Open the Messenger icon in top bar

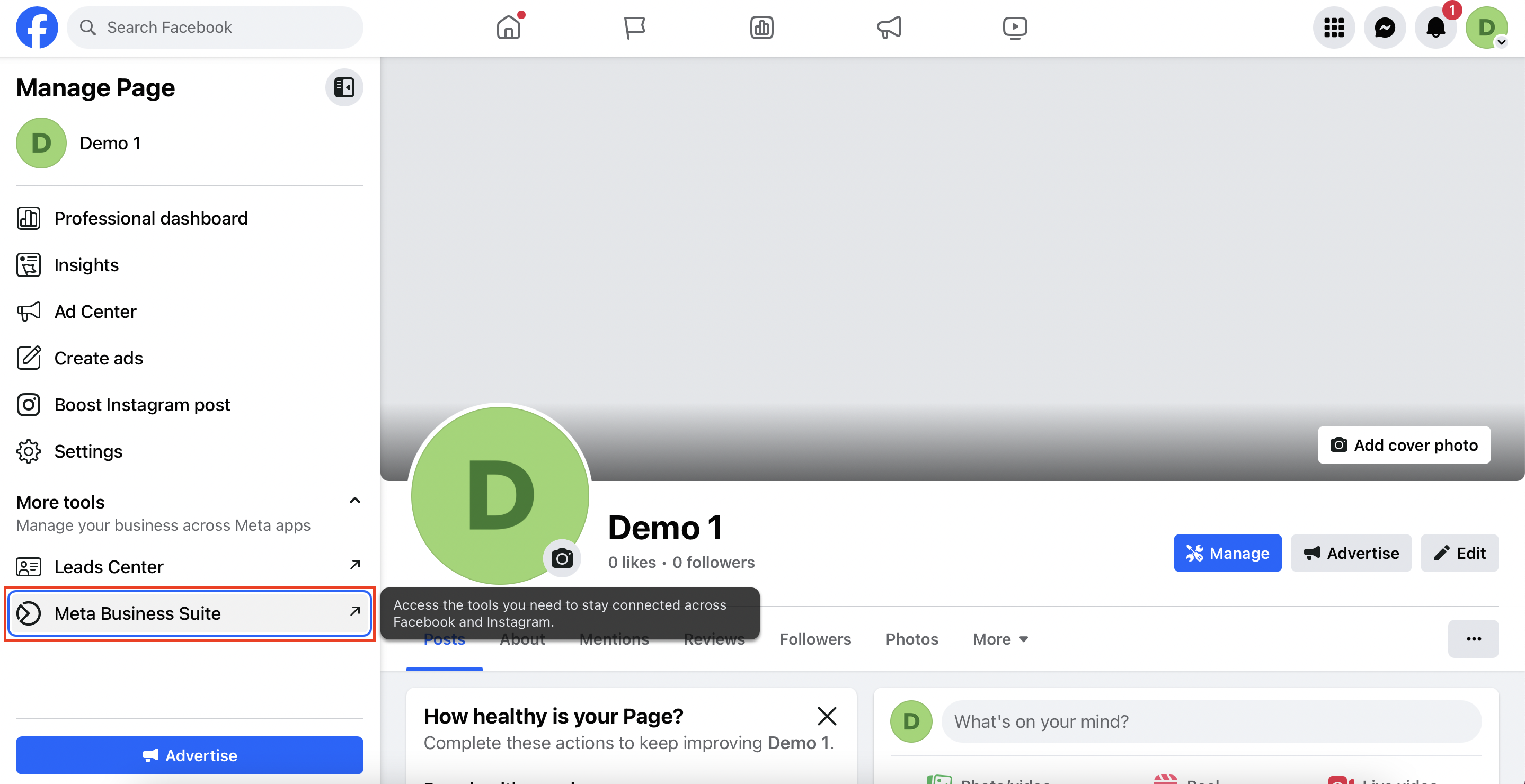point(1385,27)
